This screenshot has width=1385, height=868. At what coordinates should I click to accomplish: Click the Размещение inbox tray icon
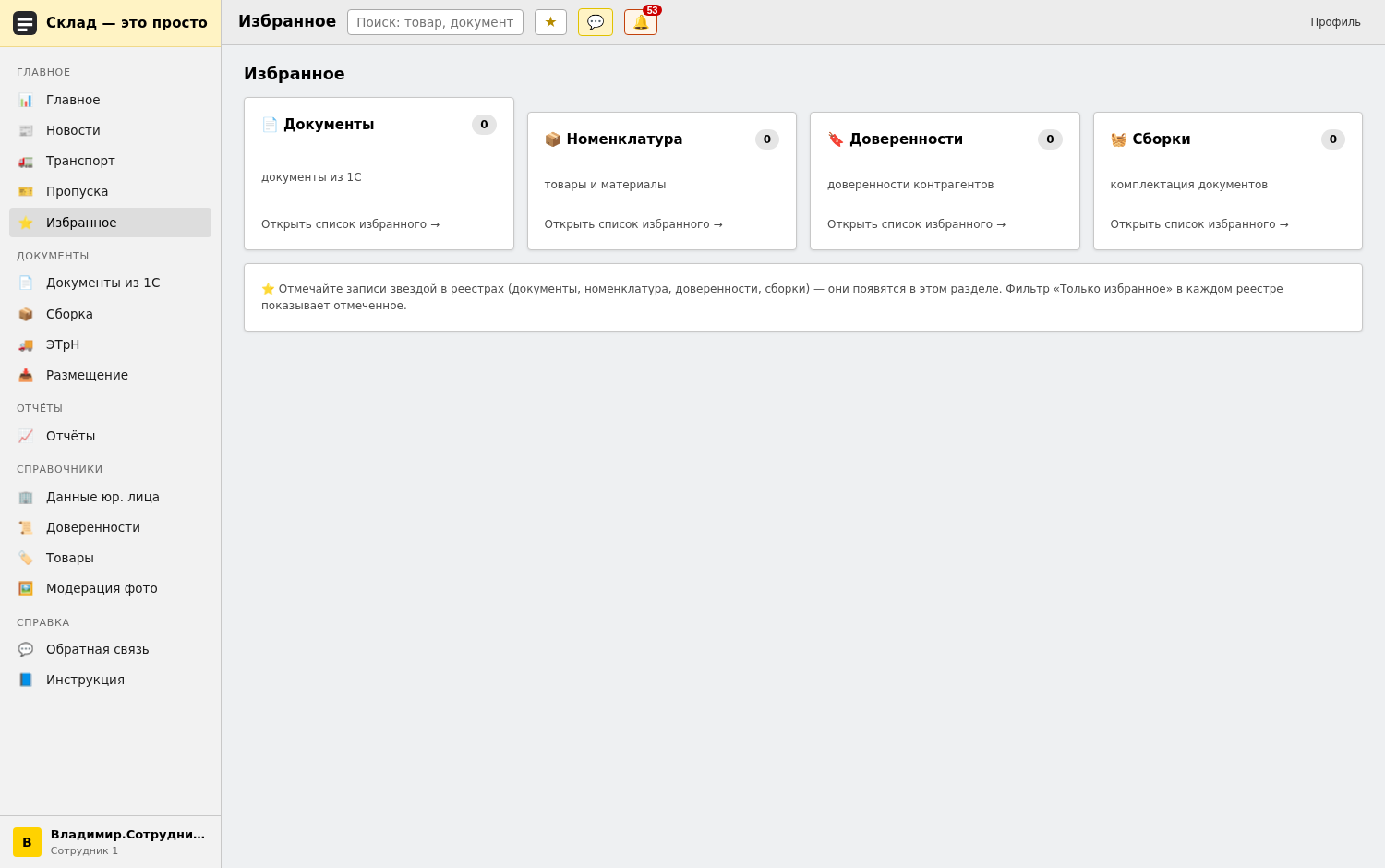point(26,375)
